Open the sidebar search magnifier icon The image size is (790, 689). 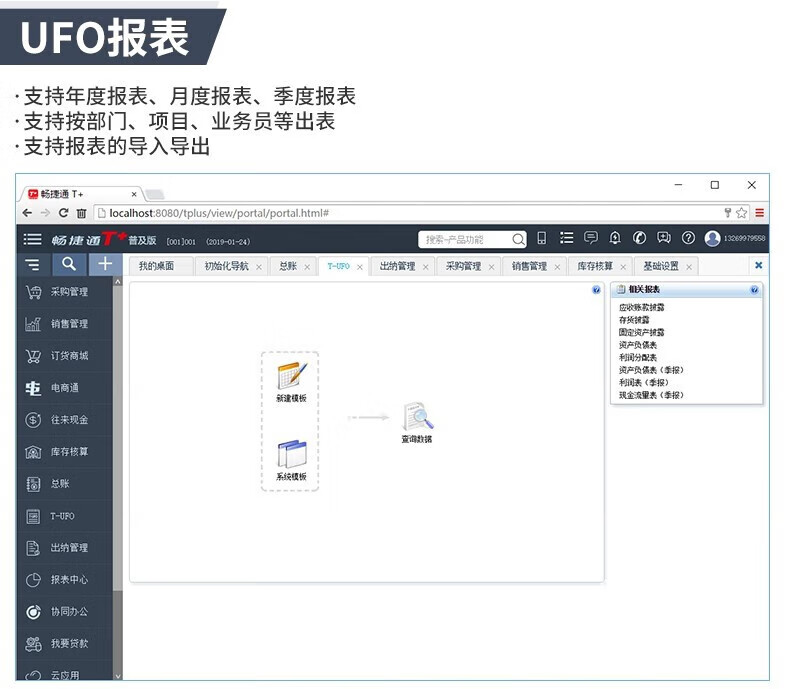point(69,264)
